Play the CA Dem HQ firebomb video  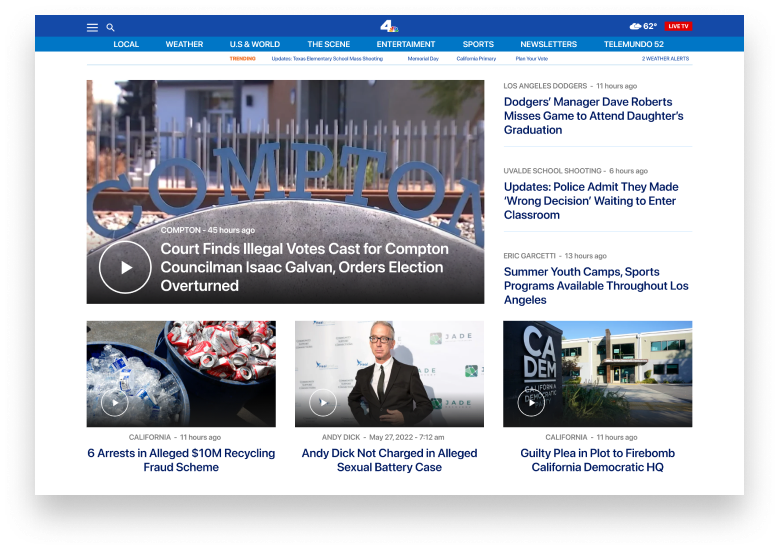coord(531,402)
